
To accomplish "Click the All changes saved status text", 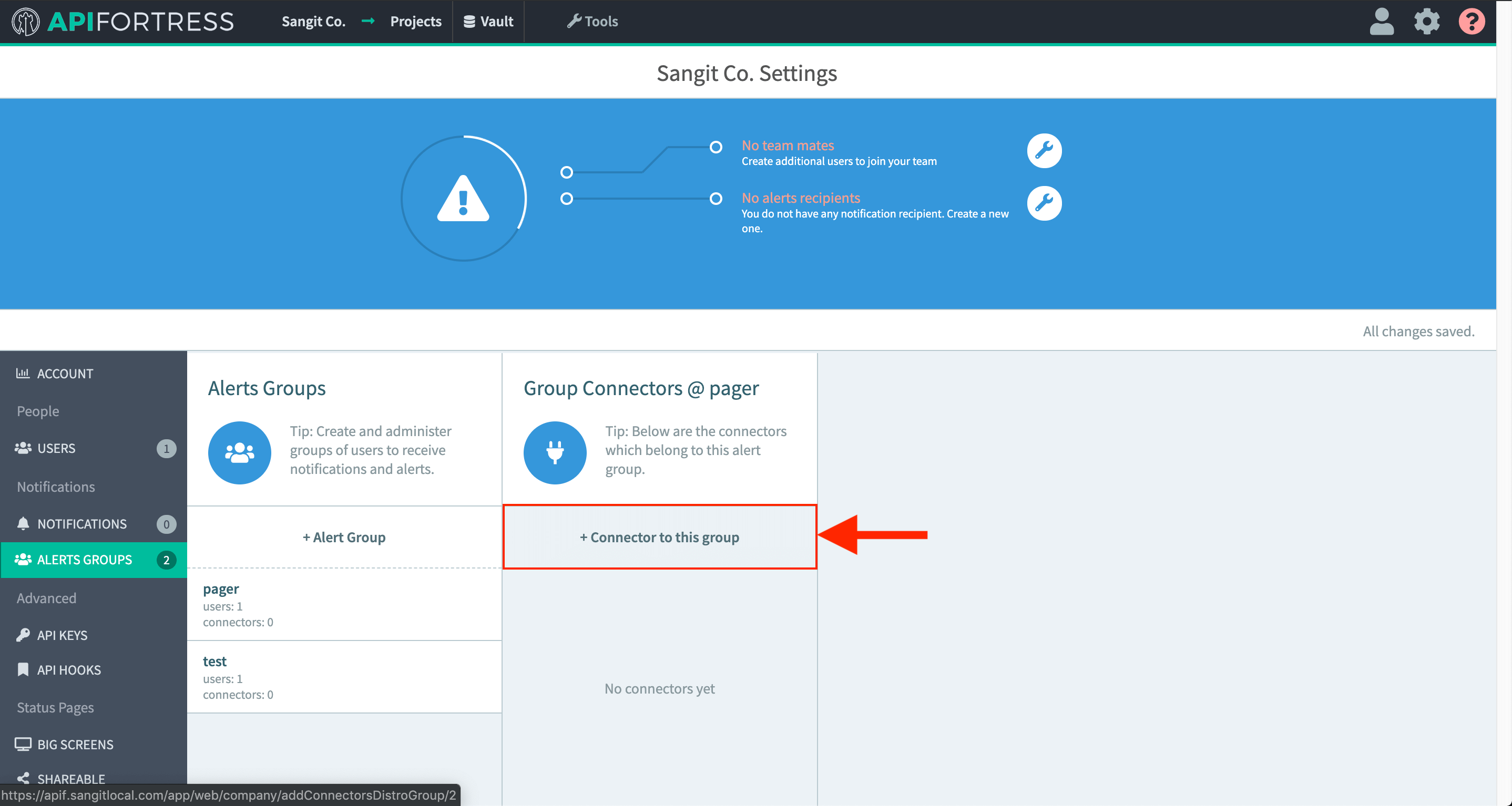I will (x=1418, y=331).
